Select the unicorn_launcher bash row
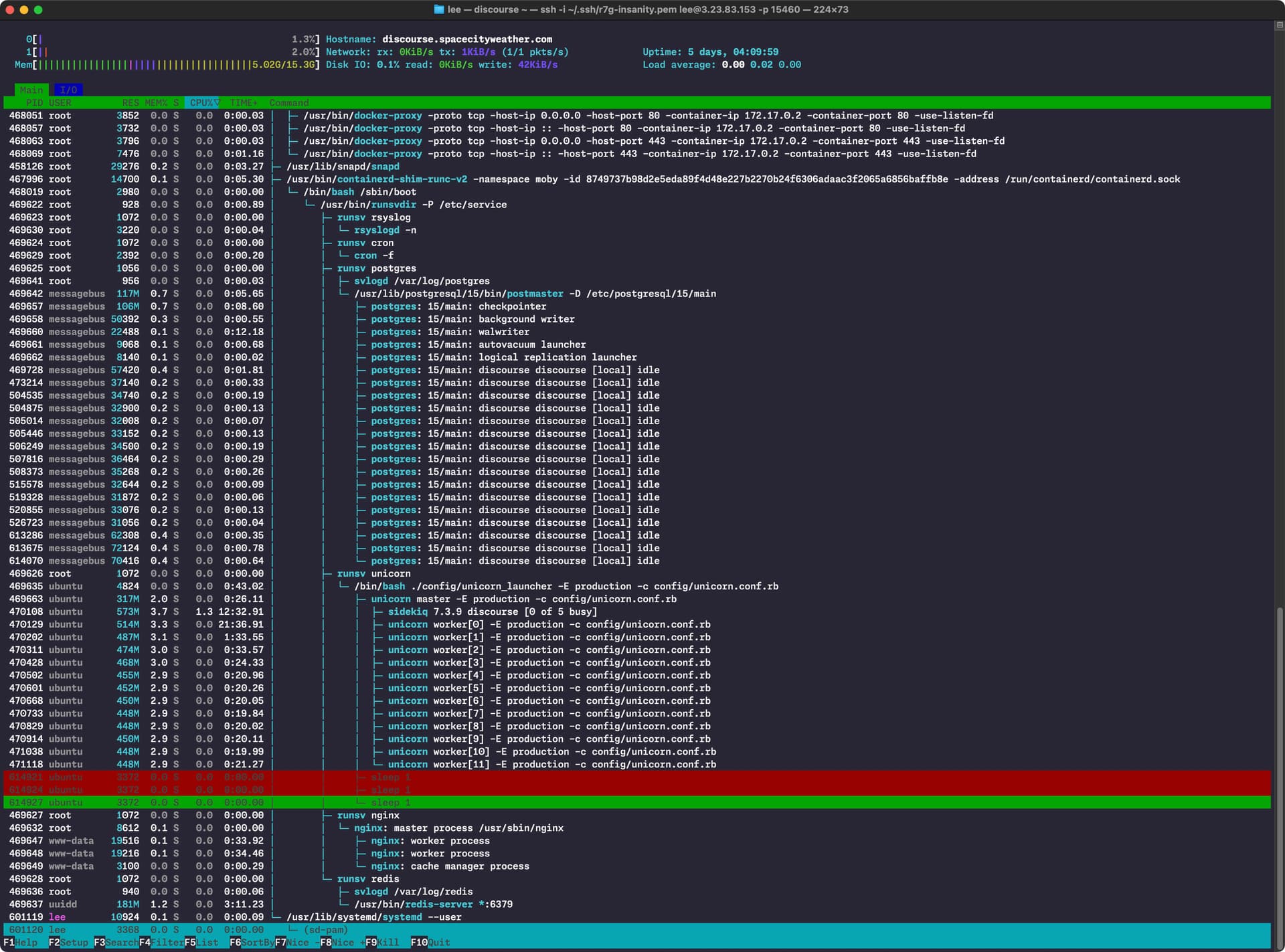This screenshot has width=1285, height=952. coord(636,586)
